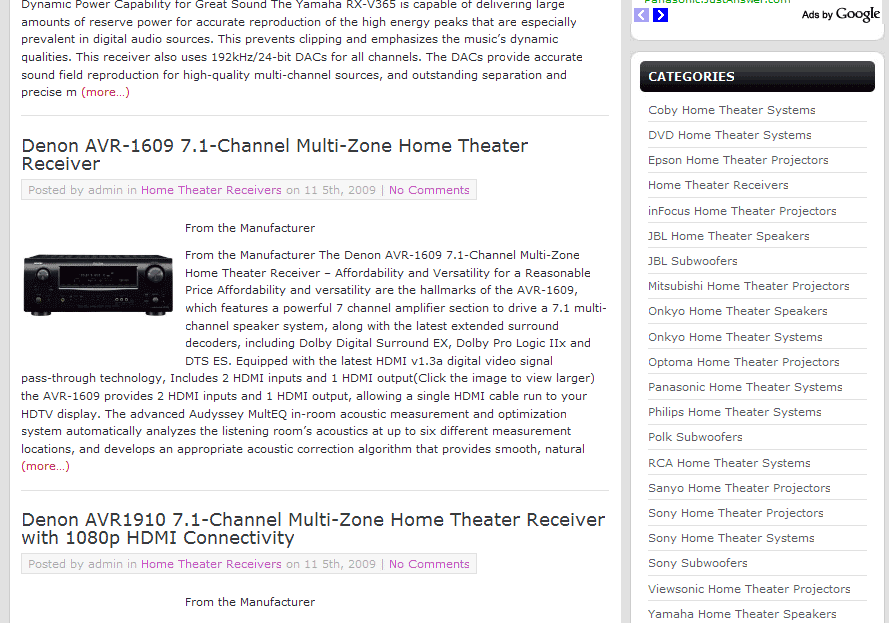Open RCA Home Theater Systems category
Viewport: 889px width, 623px height.
[729, 463]
